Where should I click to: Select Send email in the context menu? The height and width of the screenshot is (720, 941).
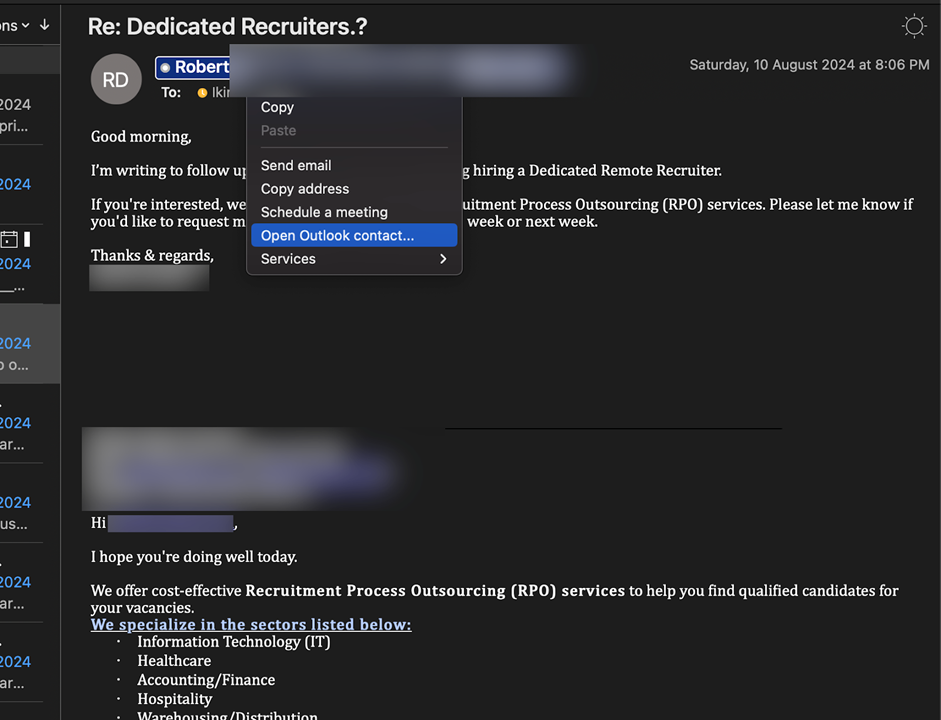click(354, 165)
